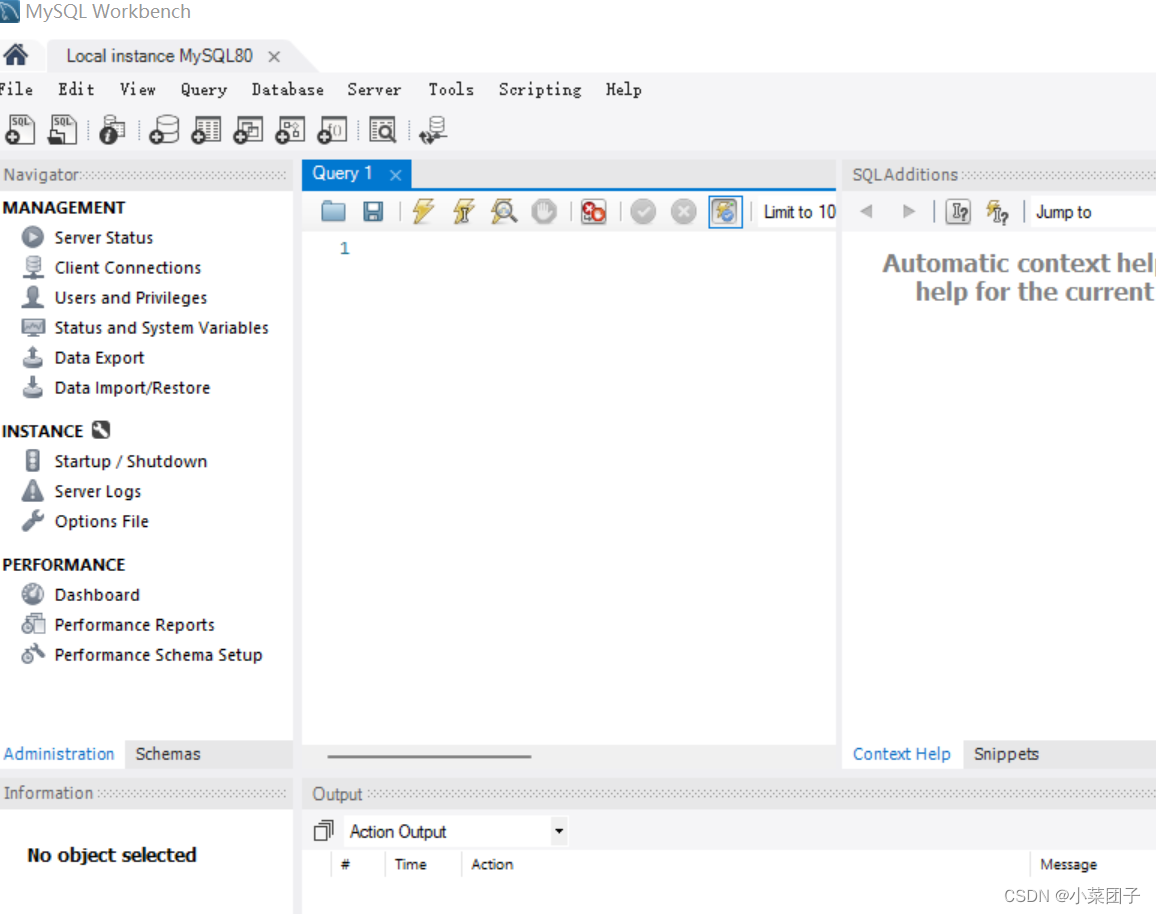The width and height of the screenshot is (1156, 914).
Task: Click the copy icon beside Action Output
Action: tap(323, 831)
